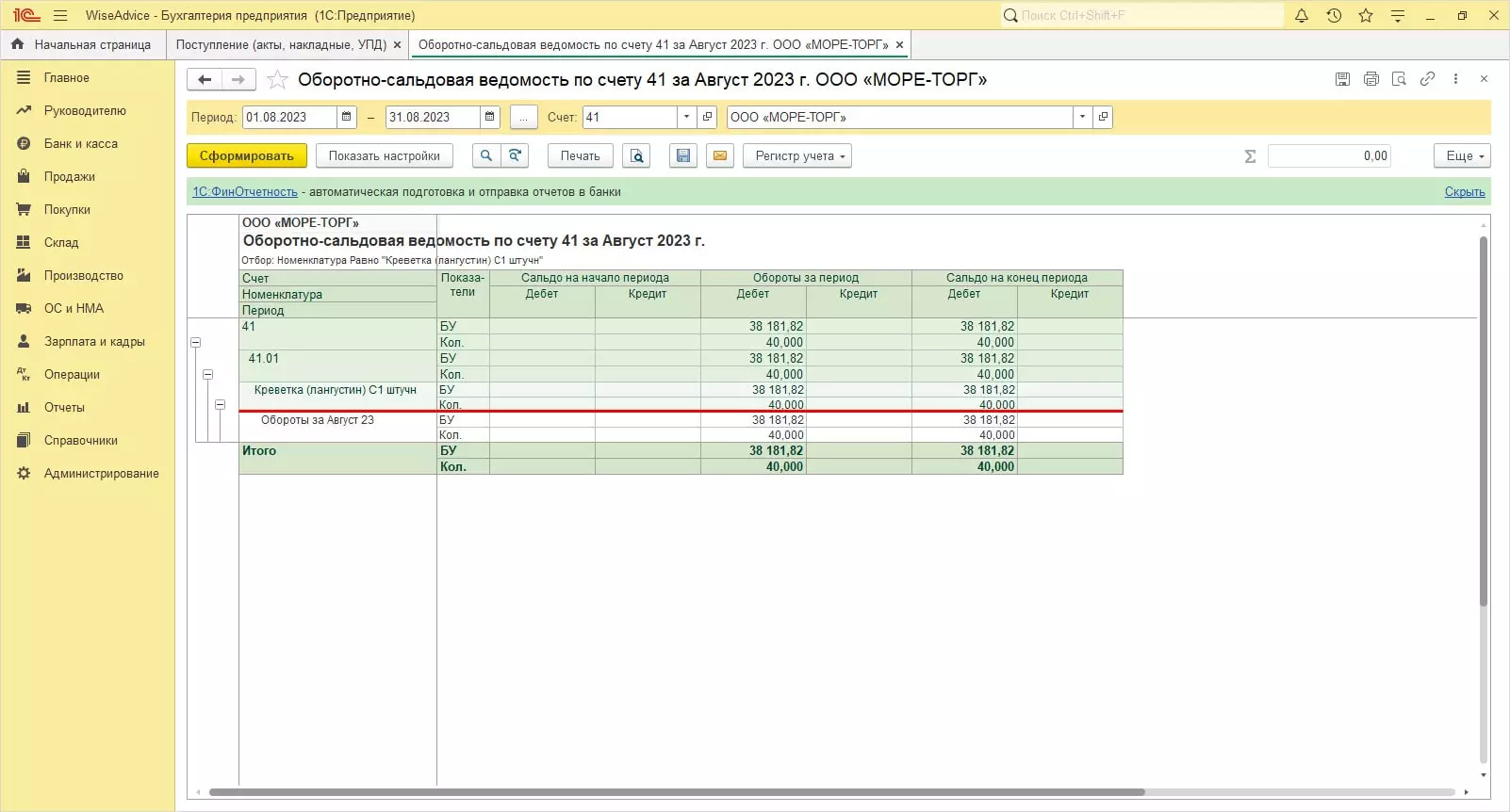Follow the 1С:ФинОтчетность link

245,192
